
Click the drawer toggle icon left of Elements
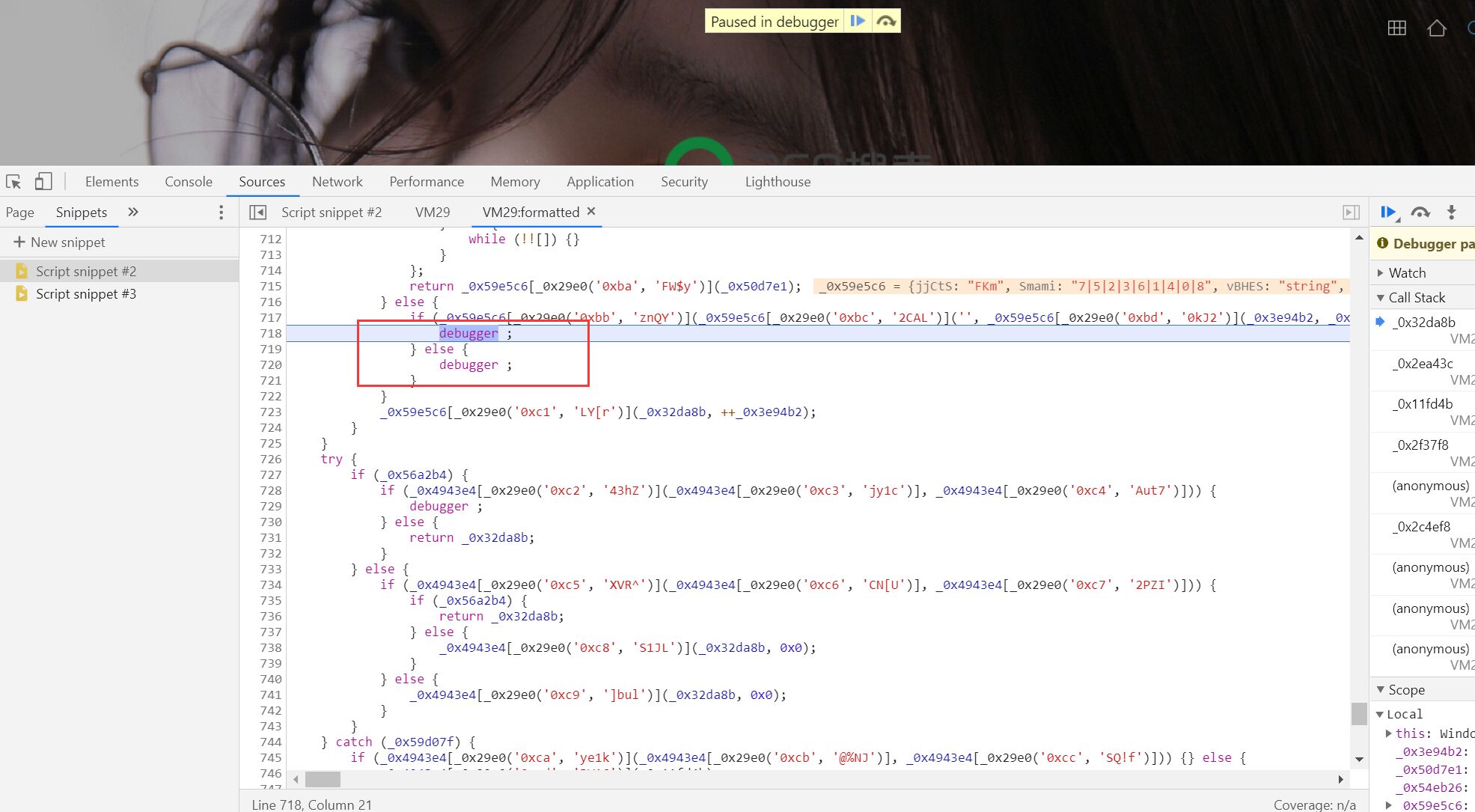(x=44, y=181)
